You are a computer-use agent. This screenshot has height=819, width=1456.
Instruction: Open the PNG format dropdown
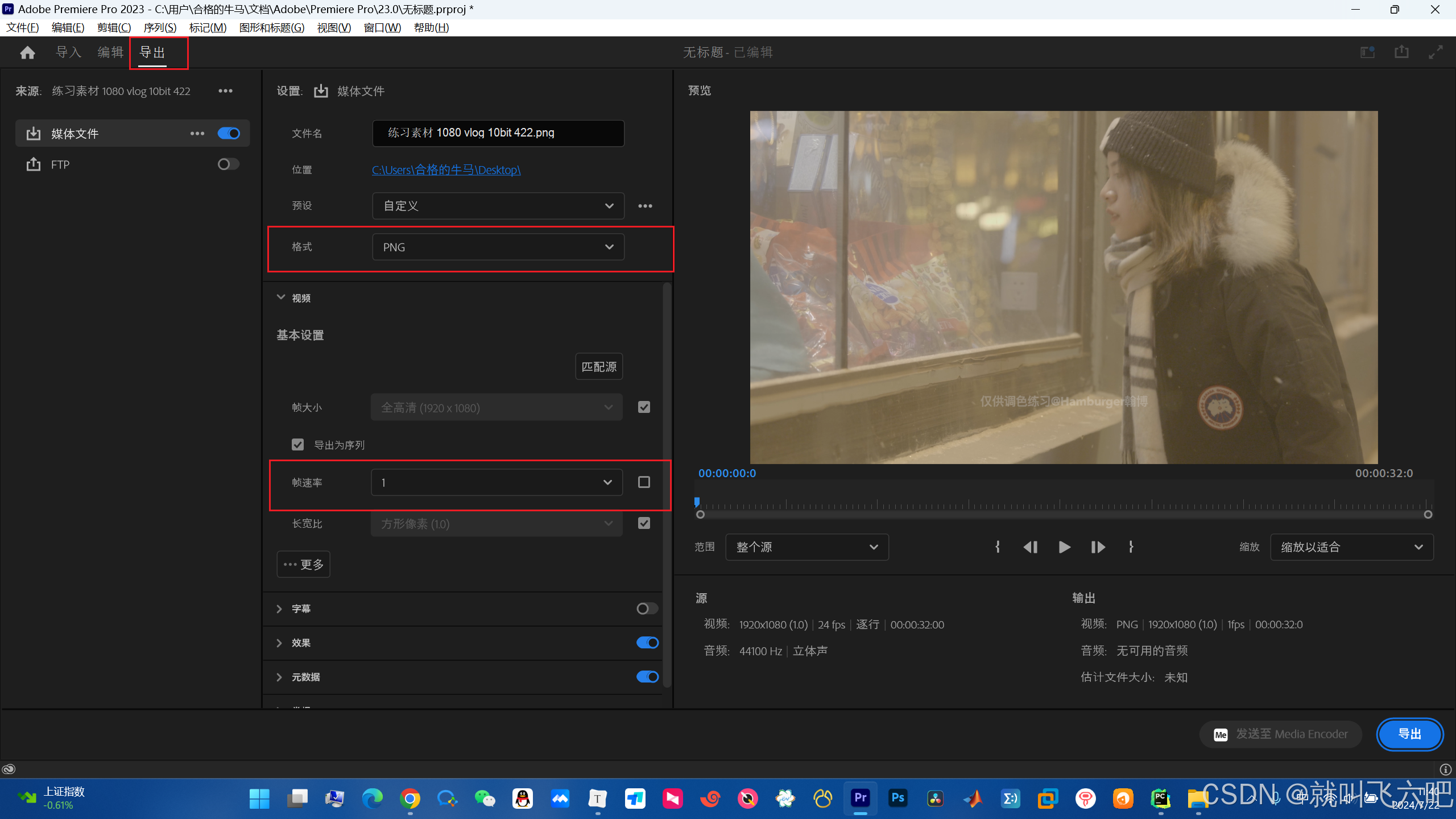click(498, 247)
